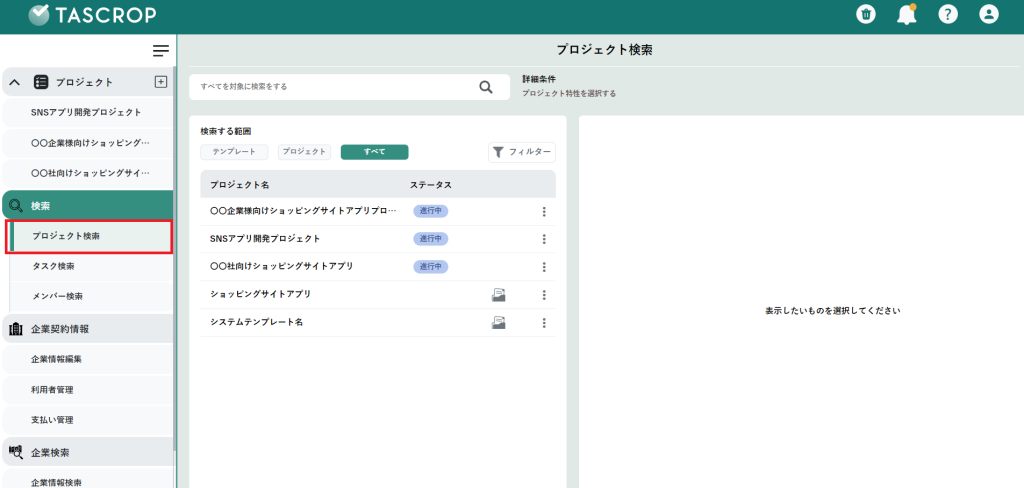Select ショッピングサイトアプリ row in results
This screenshot has width=1024, height=488.
pyautogui.click(x=378, y=295)
